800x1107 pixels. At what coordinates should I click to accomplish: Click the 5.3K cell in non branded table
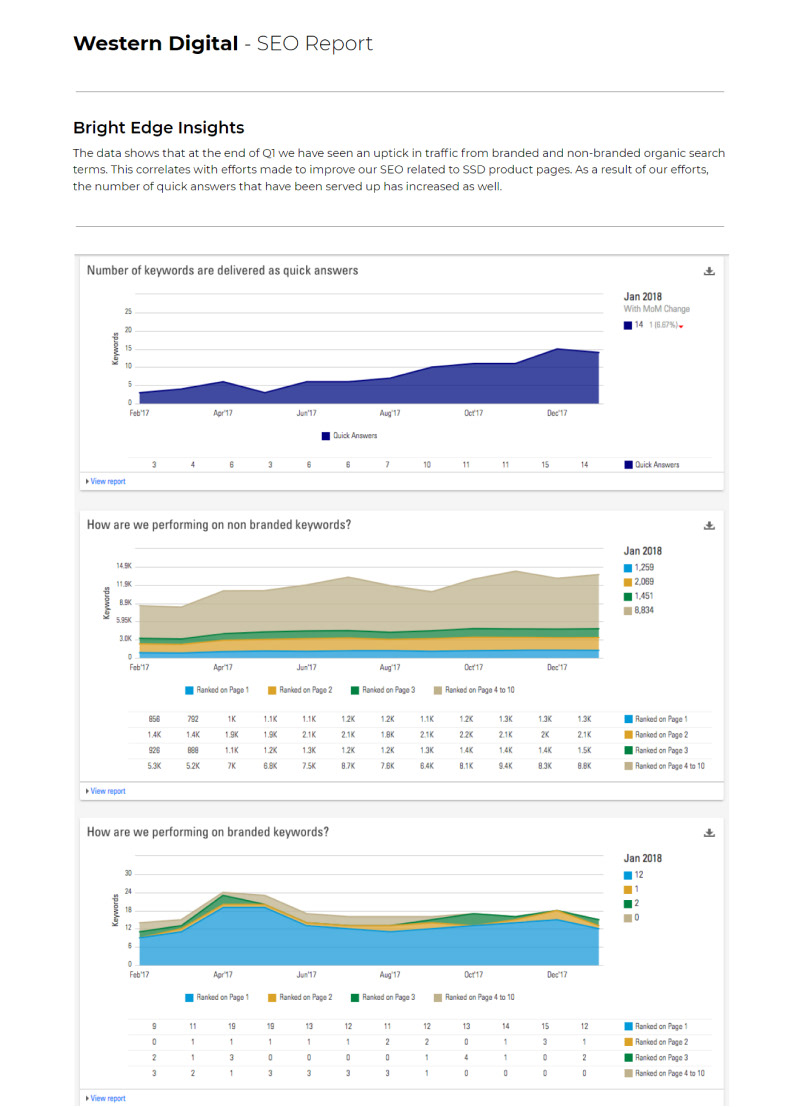pos(154,766)
